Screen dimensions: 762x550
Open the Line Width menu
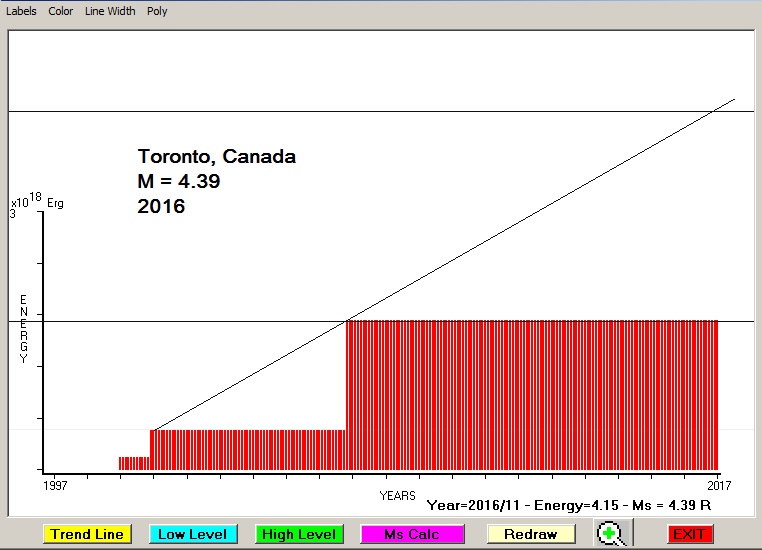click(x=110, y=11)
